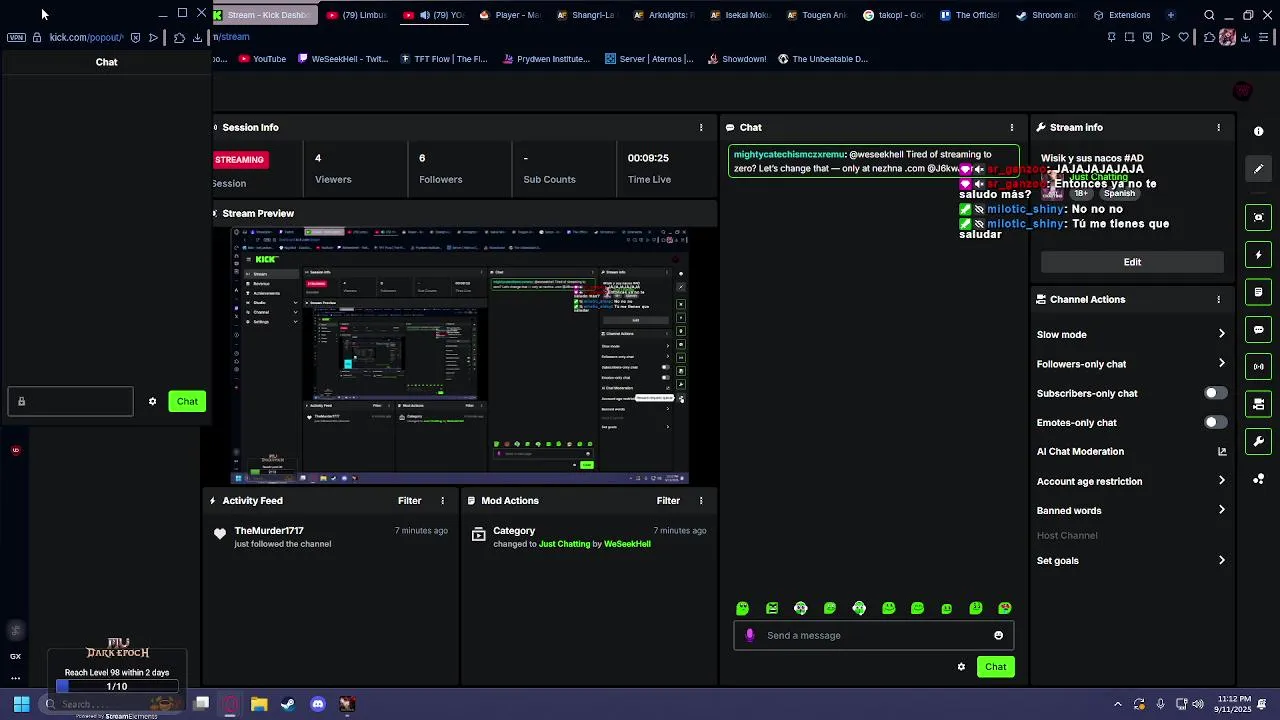The height and width of the screenshot is (720, 1280).
Task: Open File Explorer from the taskbar
Action: point(259,704)
